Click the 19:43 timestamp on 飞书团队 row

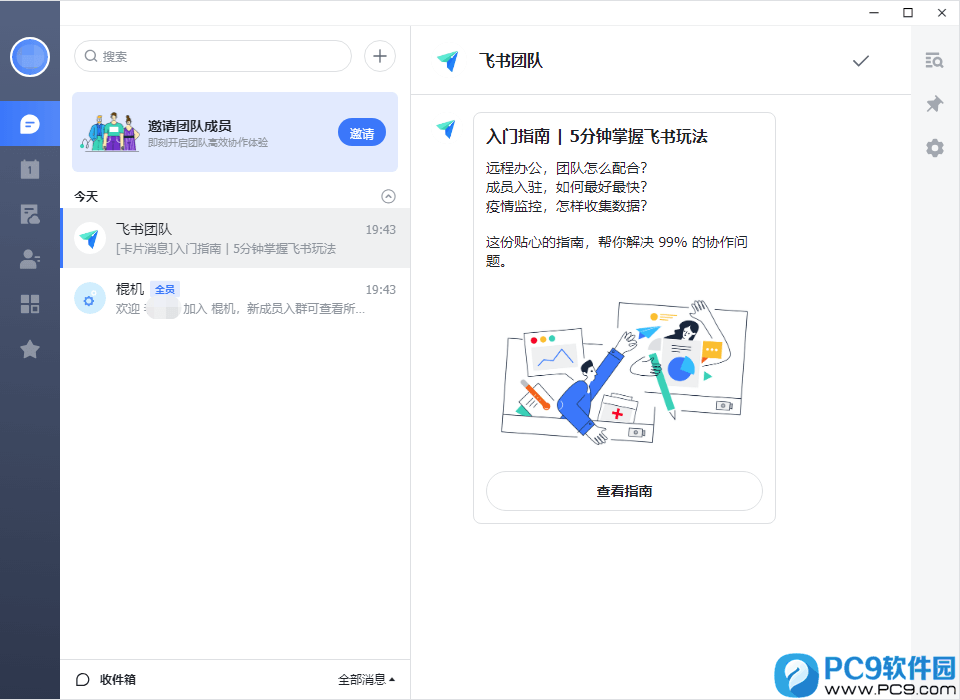coord(381,230)
